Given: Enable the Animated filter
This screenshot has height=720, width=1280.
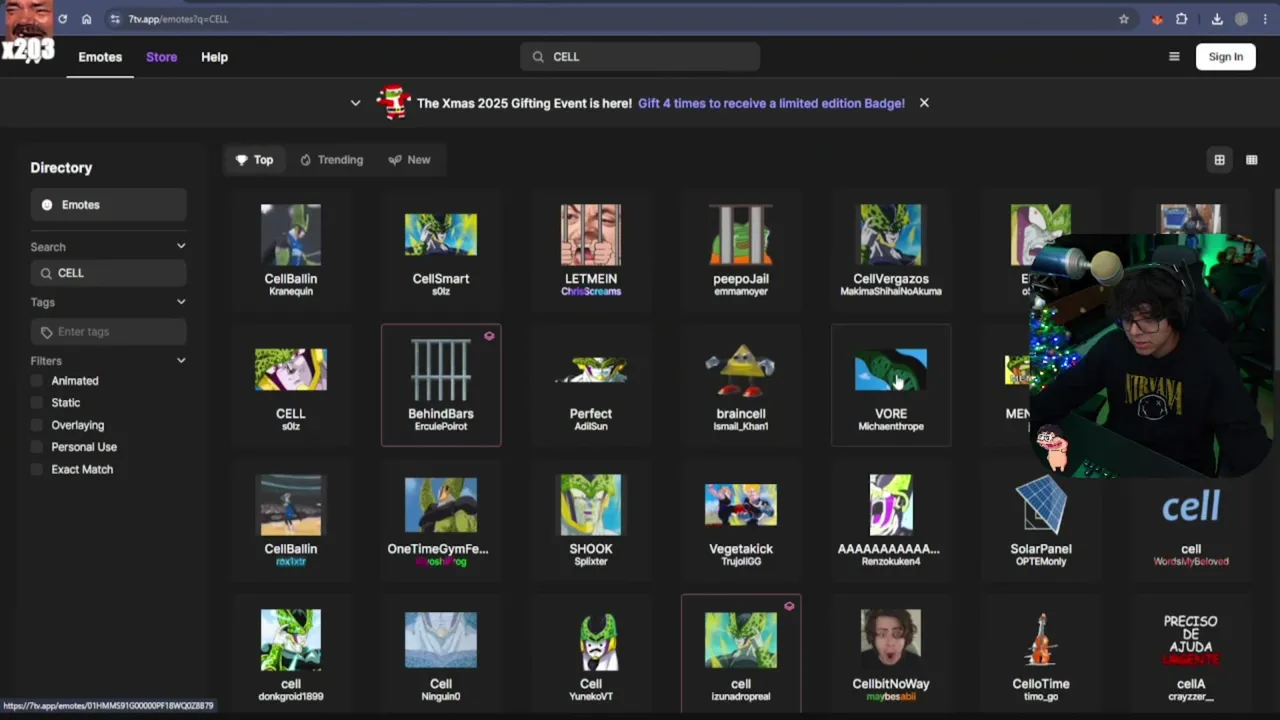Looking at the screenshot, I should coord(37,381).
